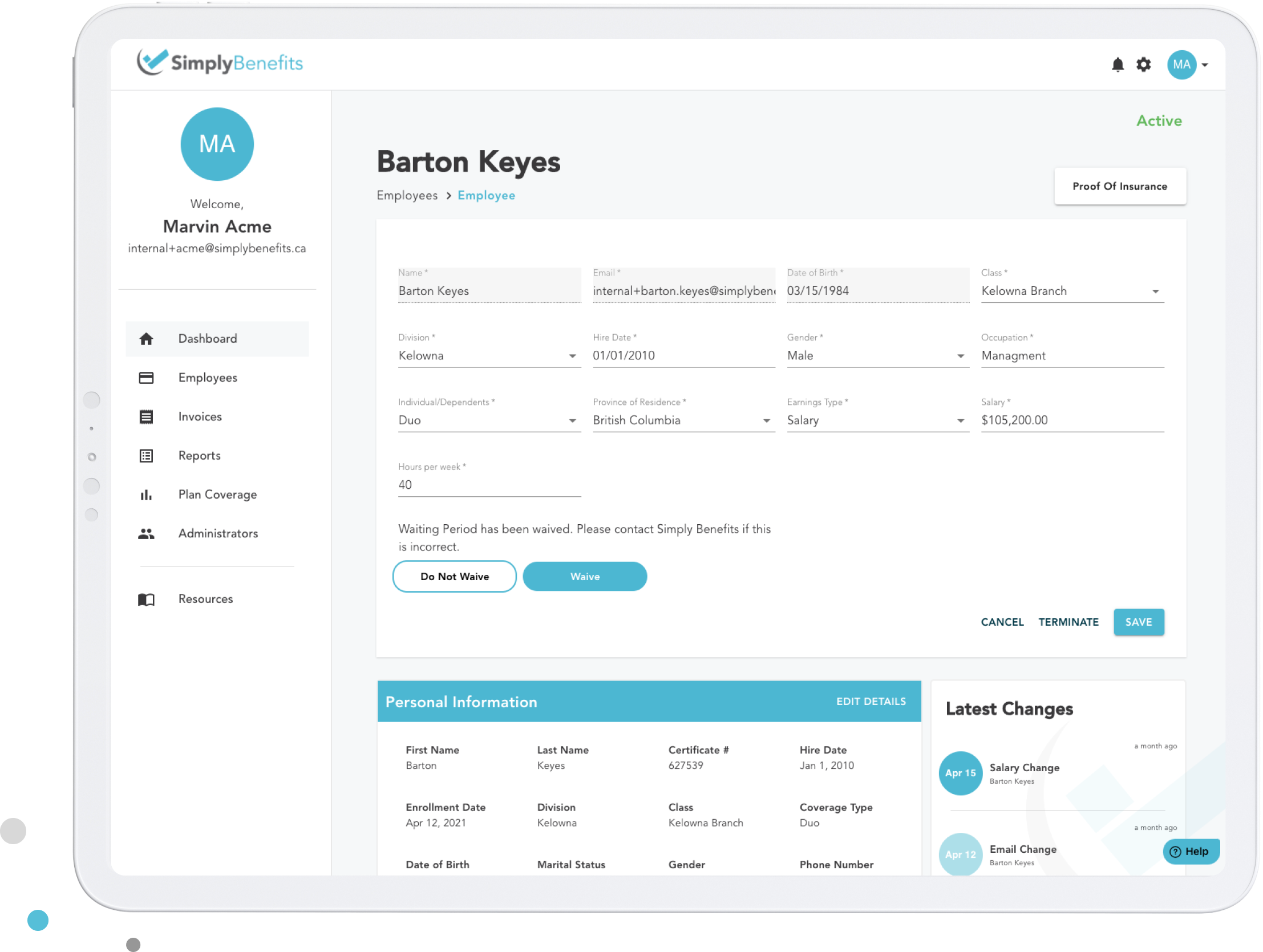
Task: Open Reports via sidebar icon
Action: pos(146,456)
